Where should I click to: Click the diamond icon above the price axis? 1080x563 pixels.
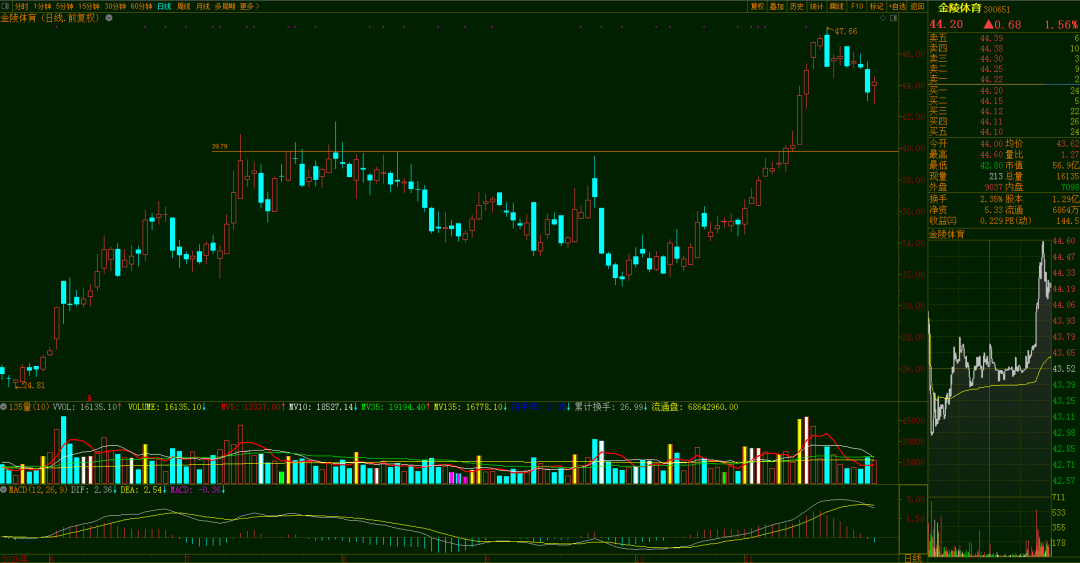pyautogui.click(x=883, y=18)
